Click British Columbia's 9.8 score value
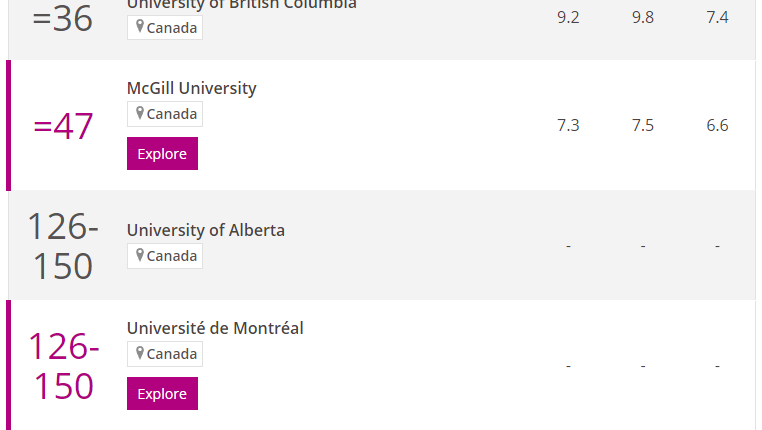Viewport: 762px width, 430px height. point(643,17)
